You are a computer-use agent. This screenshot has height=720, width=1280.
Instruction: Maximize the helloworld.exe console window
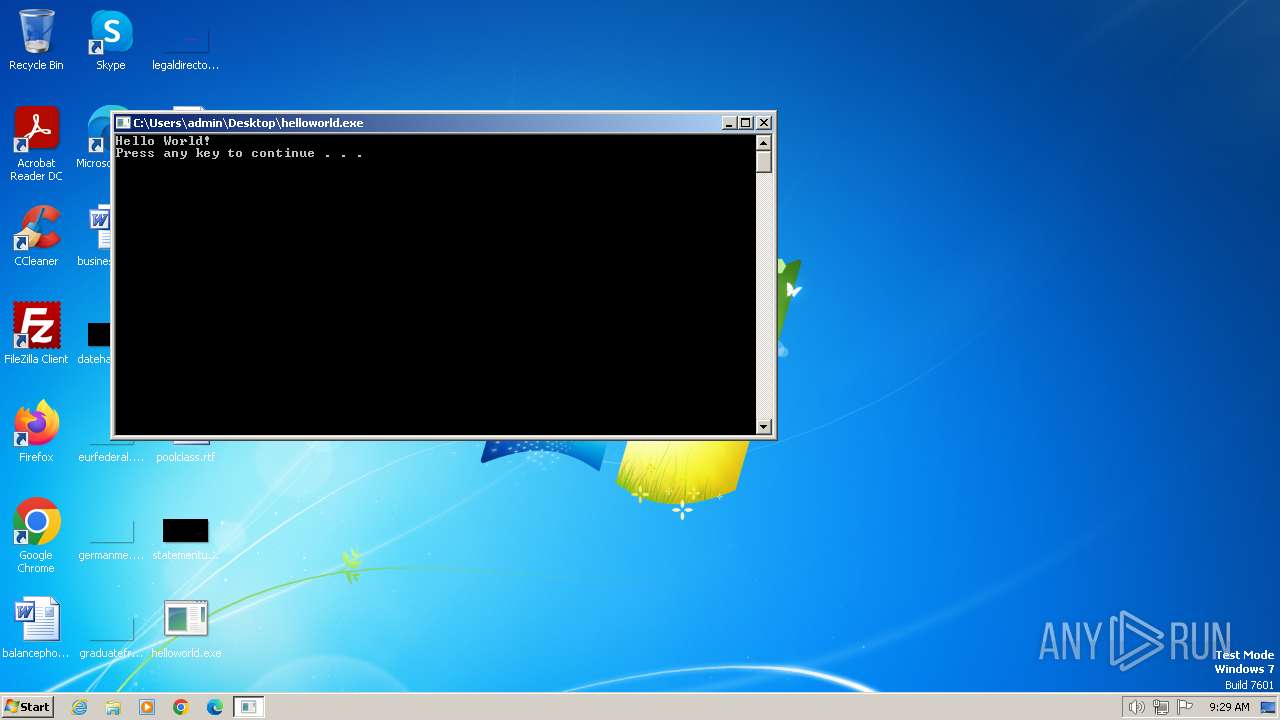[x=745, y=123]
